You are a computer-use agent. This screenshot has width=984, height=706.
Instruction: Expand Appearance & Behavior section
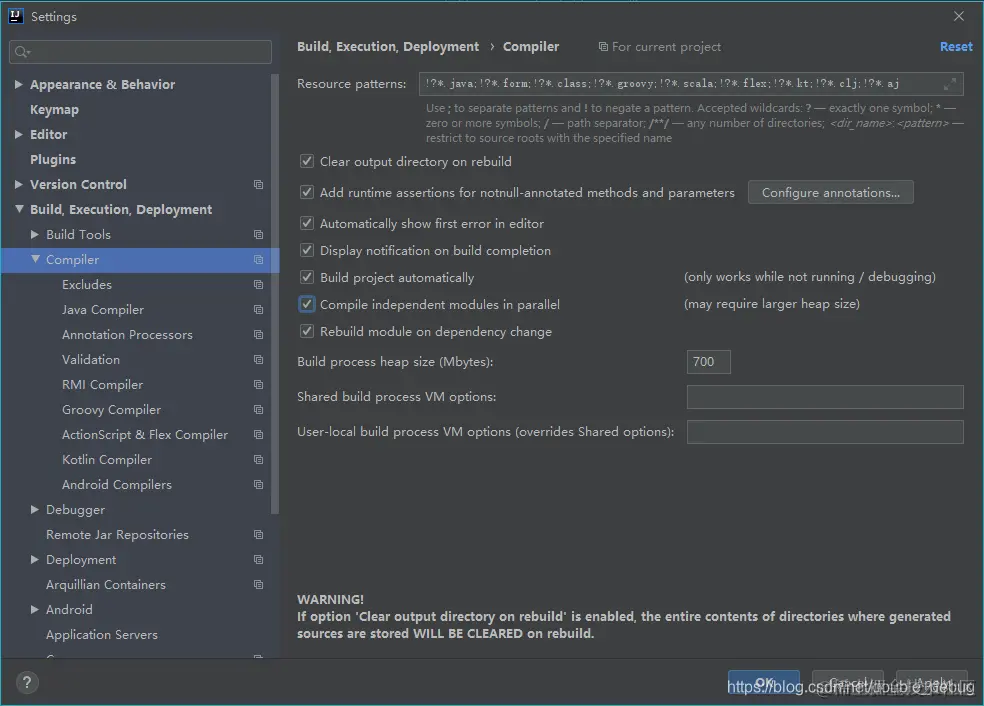[19, 84]
